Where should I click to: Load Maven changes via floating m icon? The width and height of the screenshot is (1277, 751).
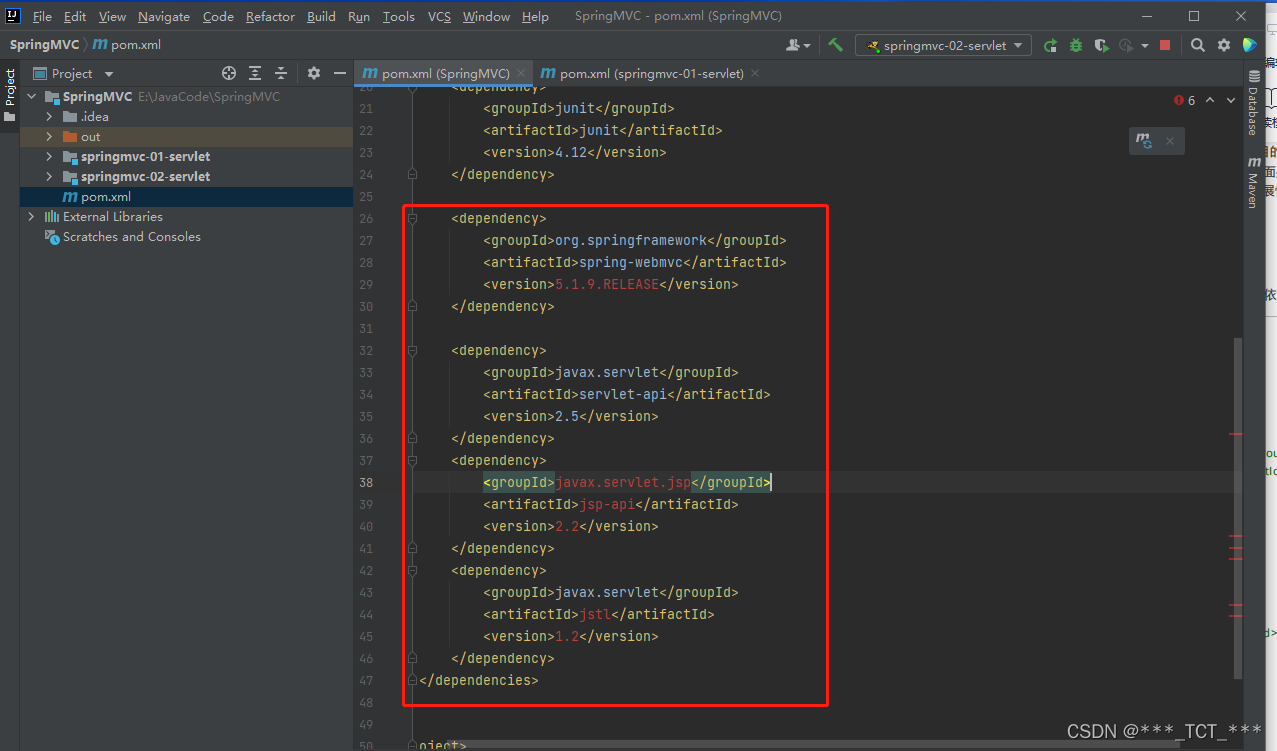coord(1144,141)
